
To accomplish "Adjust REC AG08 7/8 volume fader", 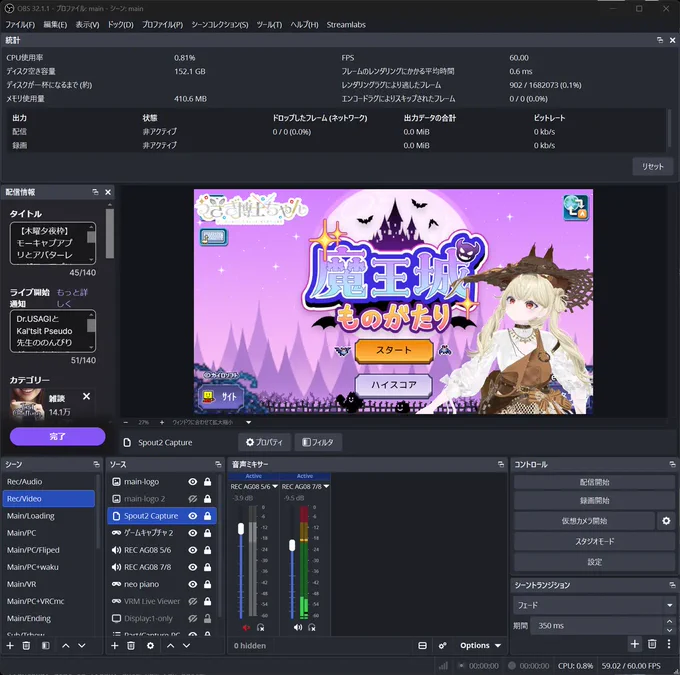I will 292,545.
